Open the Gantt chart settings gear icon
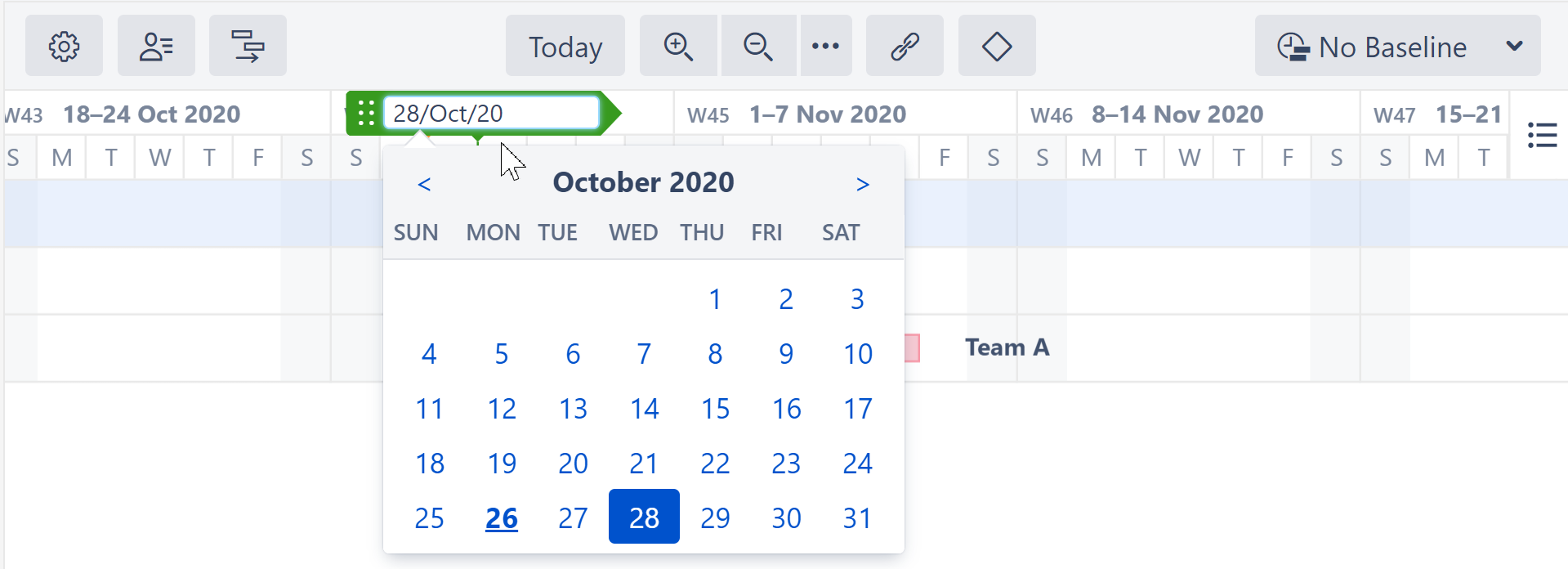The image size is (1568, 569). coord(64,46)
